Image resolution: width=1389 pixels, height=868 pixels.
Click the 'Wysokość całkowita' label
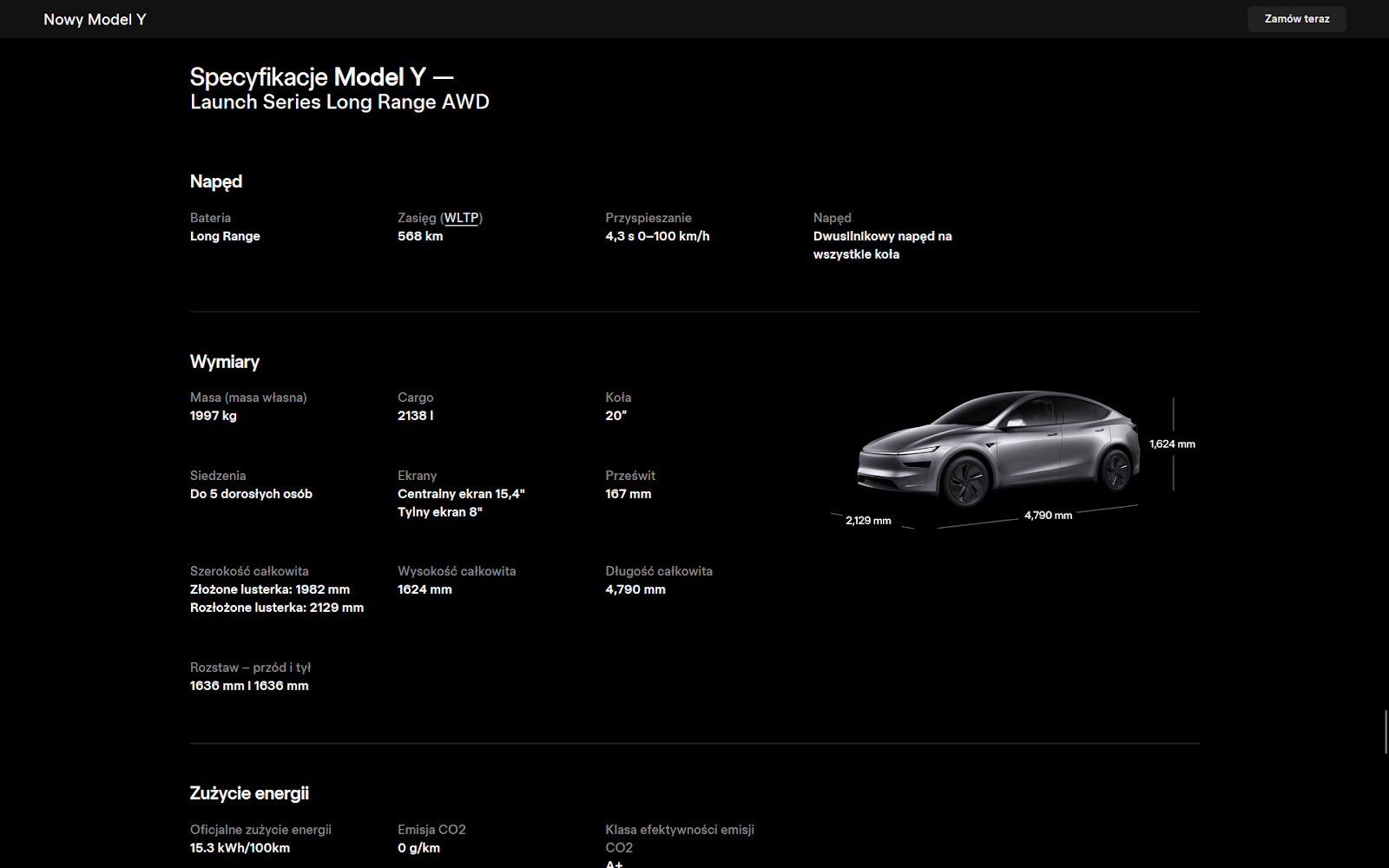click(x=457, y=571)
